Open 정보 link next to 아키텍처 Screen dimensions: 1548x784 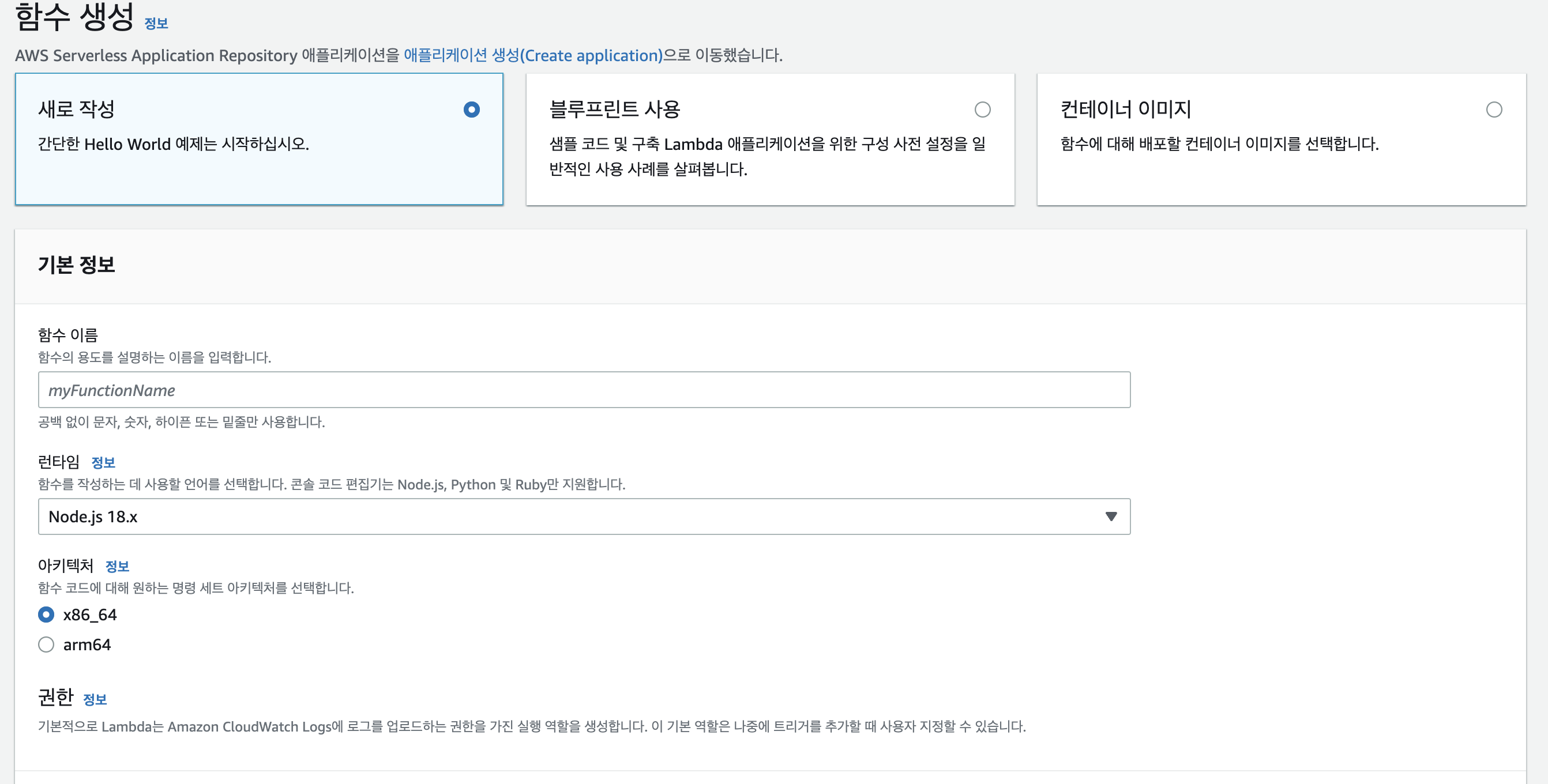click(x=117, y=567)
